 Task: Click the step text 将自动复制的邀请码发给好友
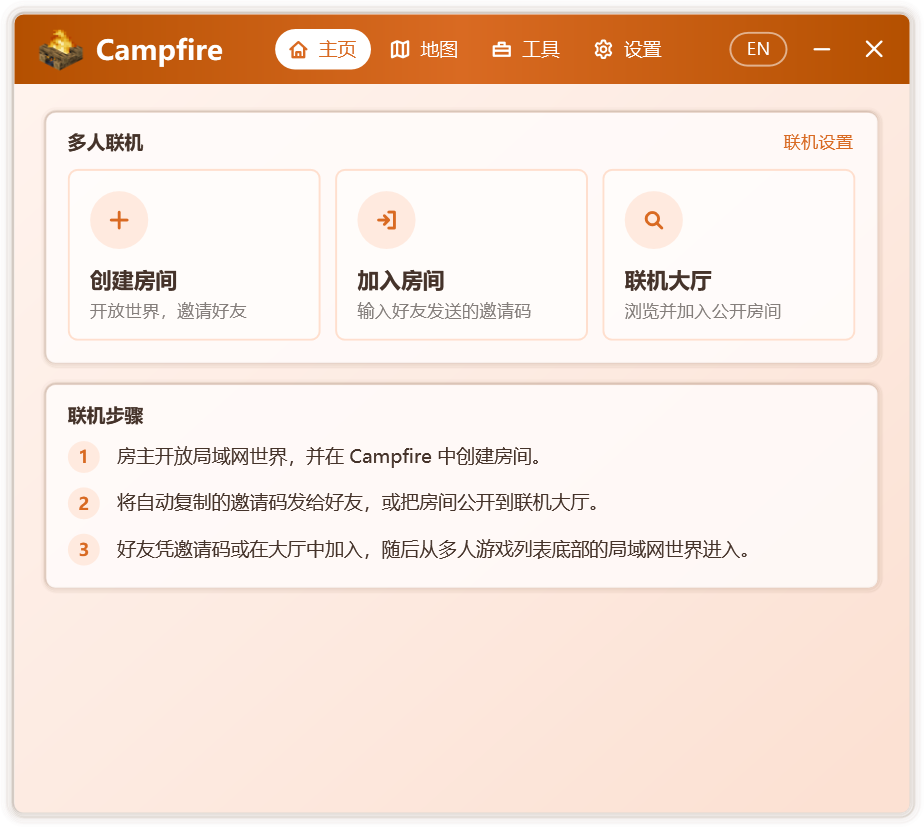point(240,503)
